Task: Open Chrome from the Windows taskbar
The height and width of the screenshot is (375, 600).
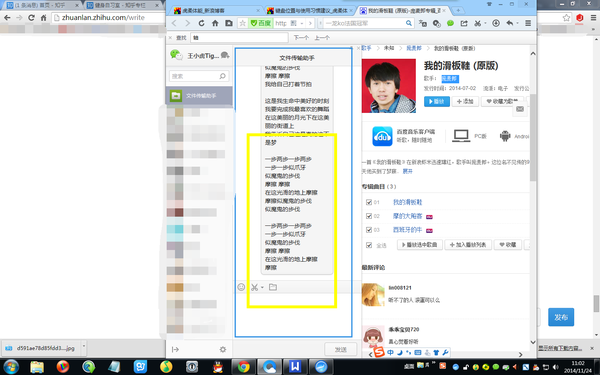Action: [243, 367]
